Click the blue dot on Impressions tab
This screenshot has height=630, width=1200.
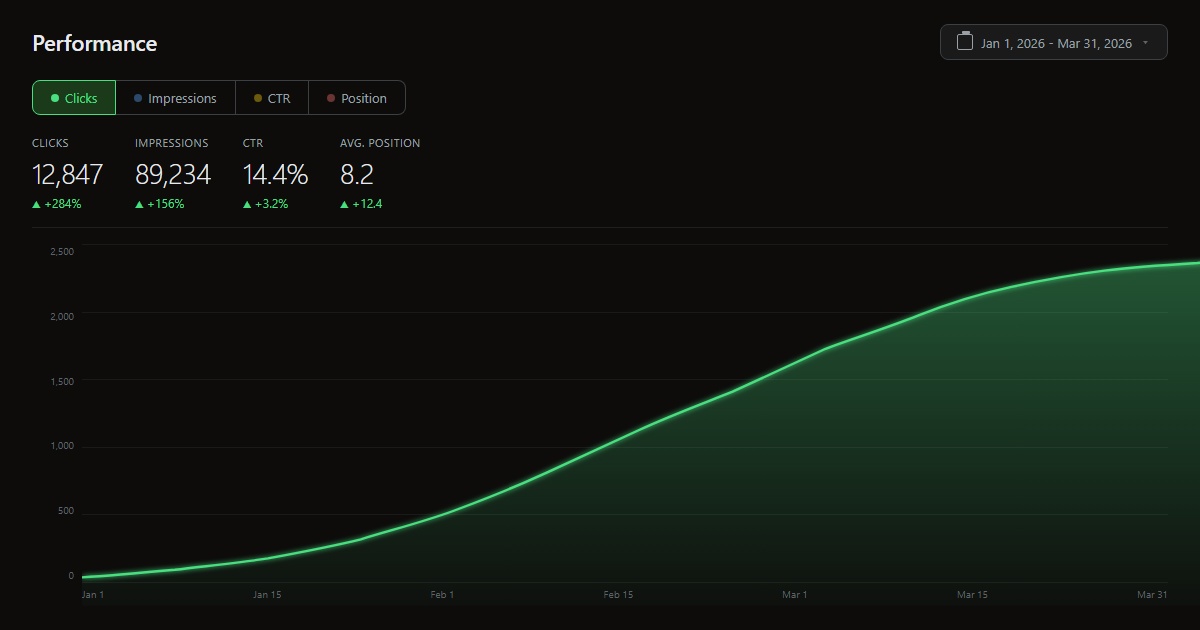tap(138, 98)
